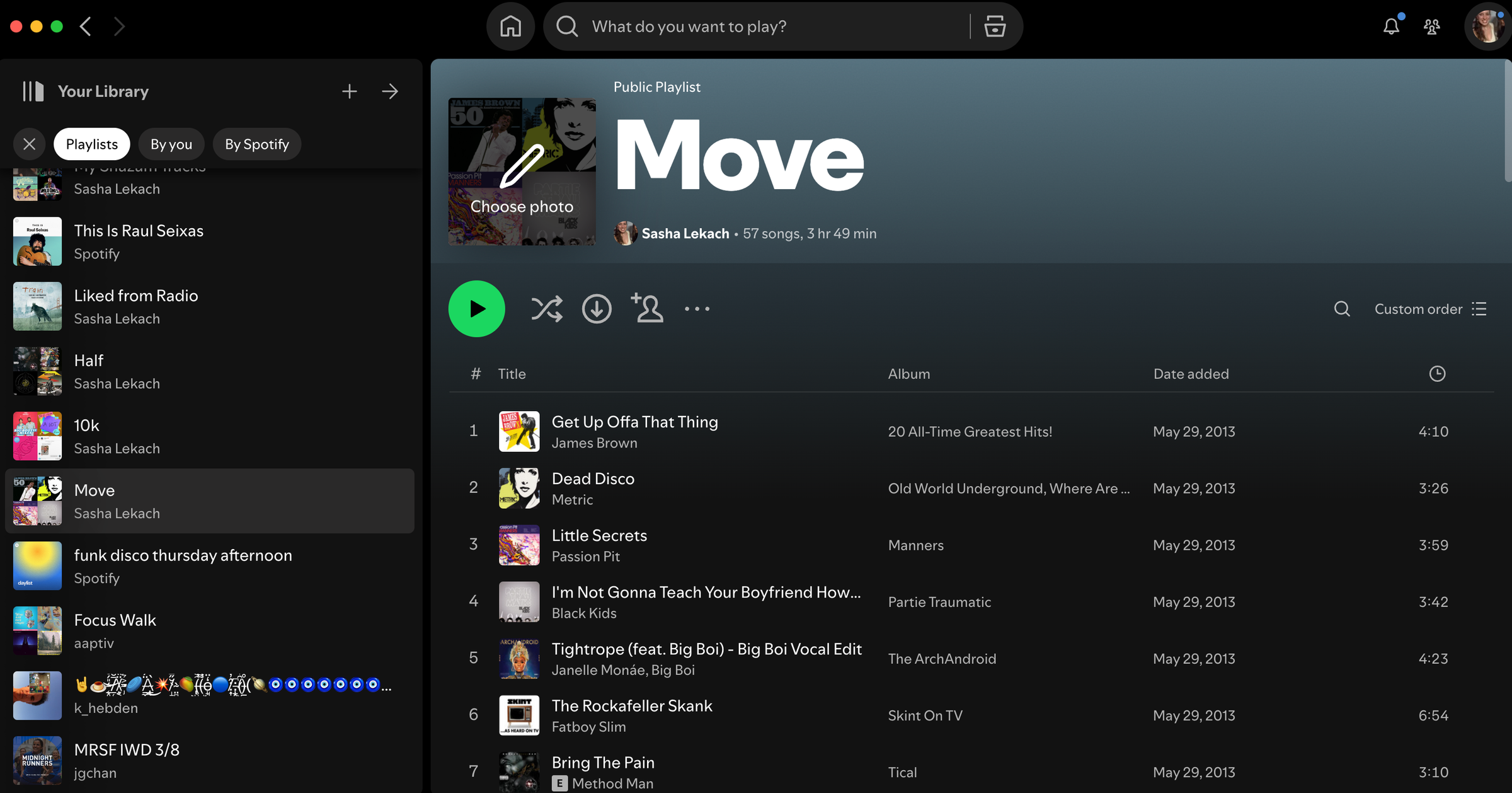Toggle the By Spotify filter chip
The width and height of the screenshot is (1512, 793).
[x=256, y=144]
